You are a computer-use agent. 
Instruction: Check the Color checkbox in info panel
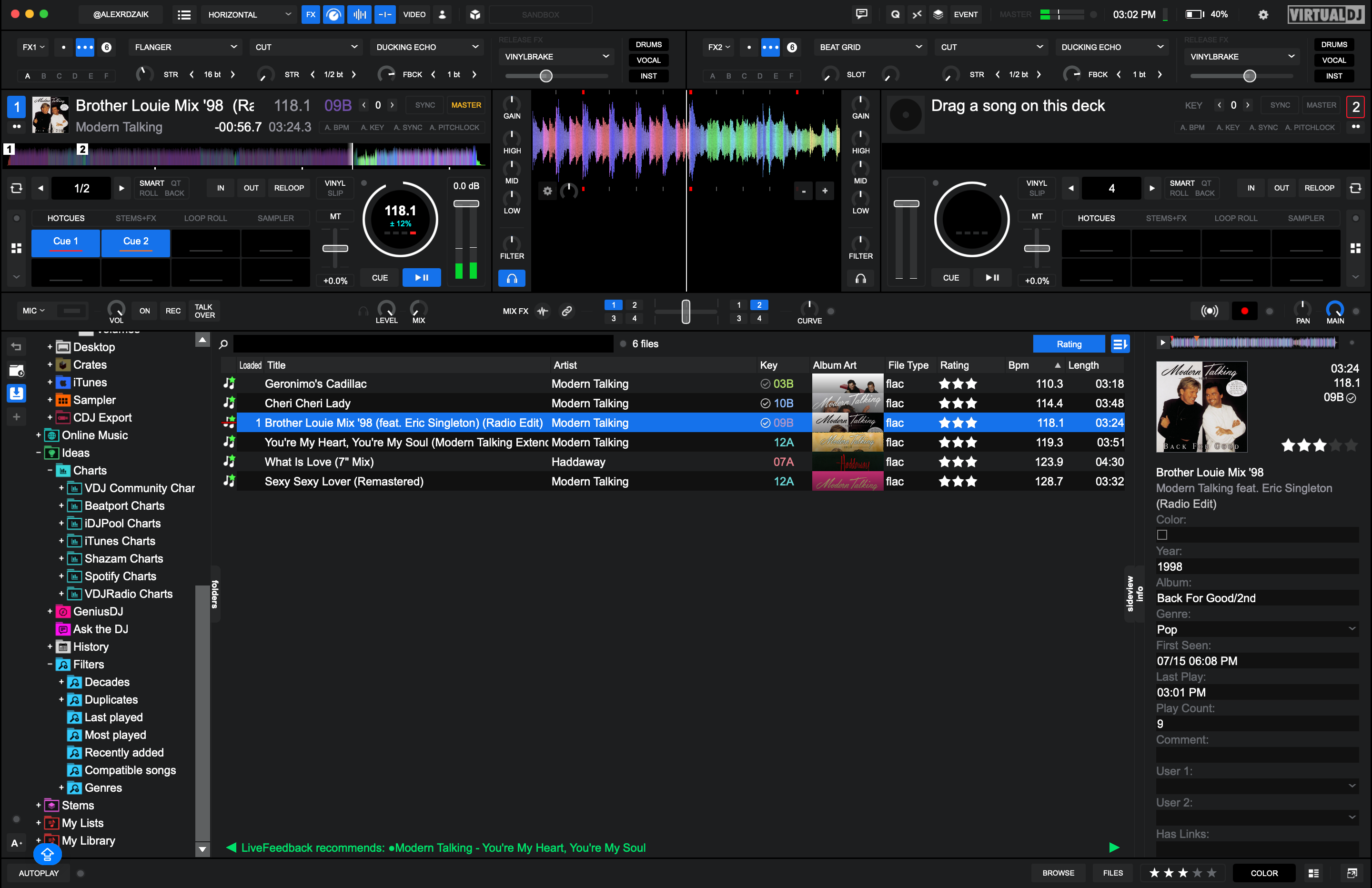pos(1162,535)
